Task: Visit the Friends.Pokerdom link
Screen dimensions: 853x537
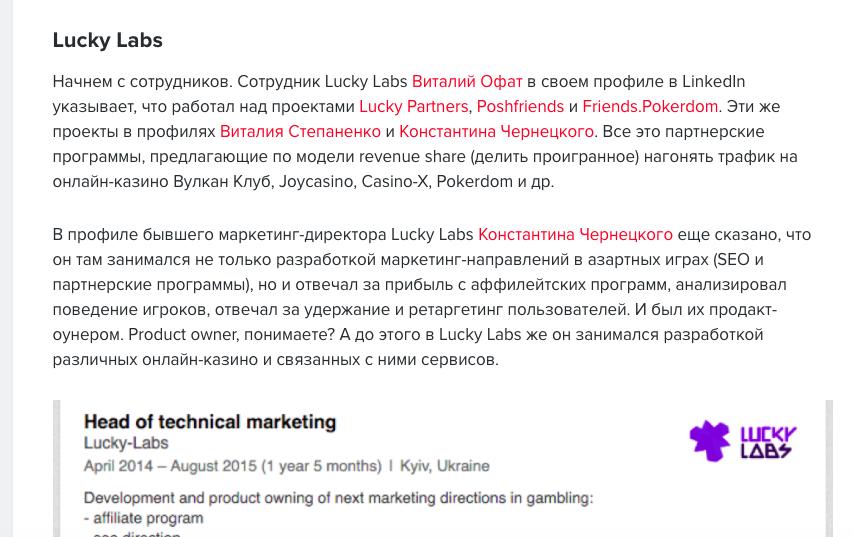Action: 650,107
